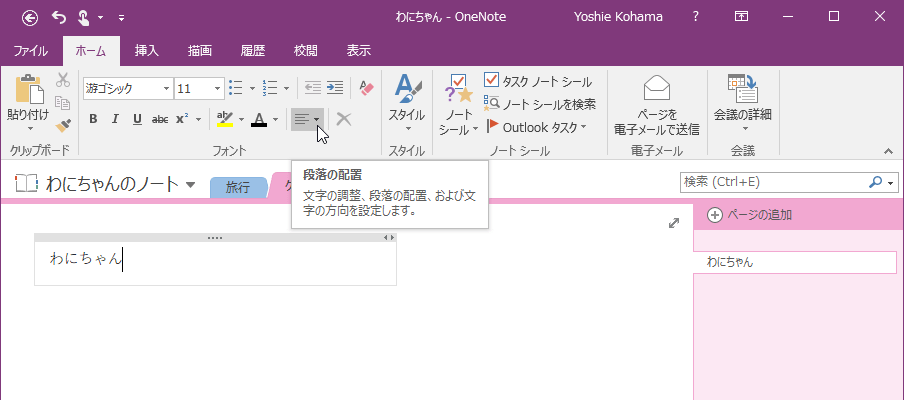Open the Help question mark
Viewport: 904px width, 400px height.
point(696,17)
